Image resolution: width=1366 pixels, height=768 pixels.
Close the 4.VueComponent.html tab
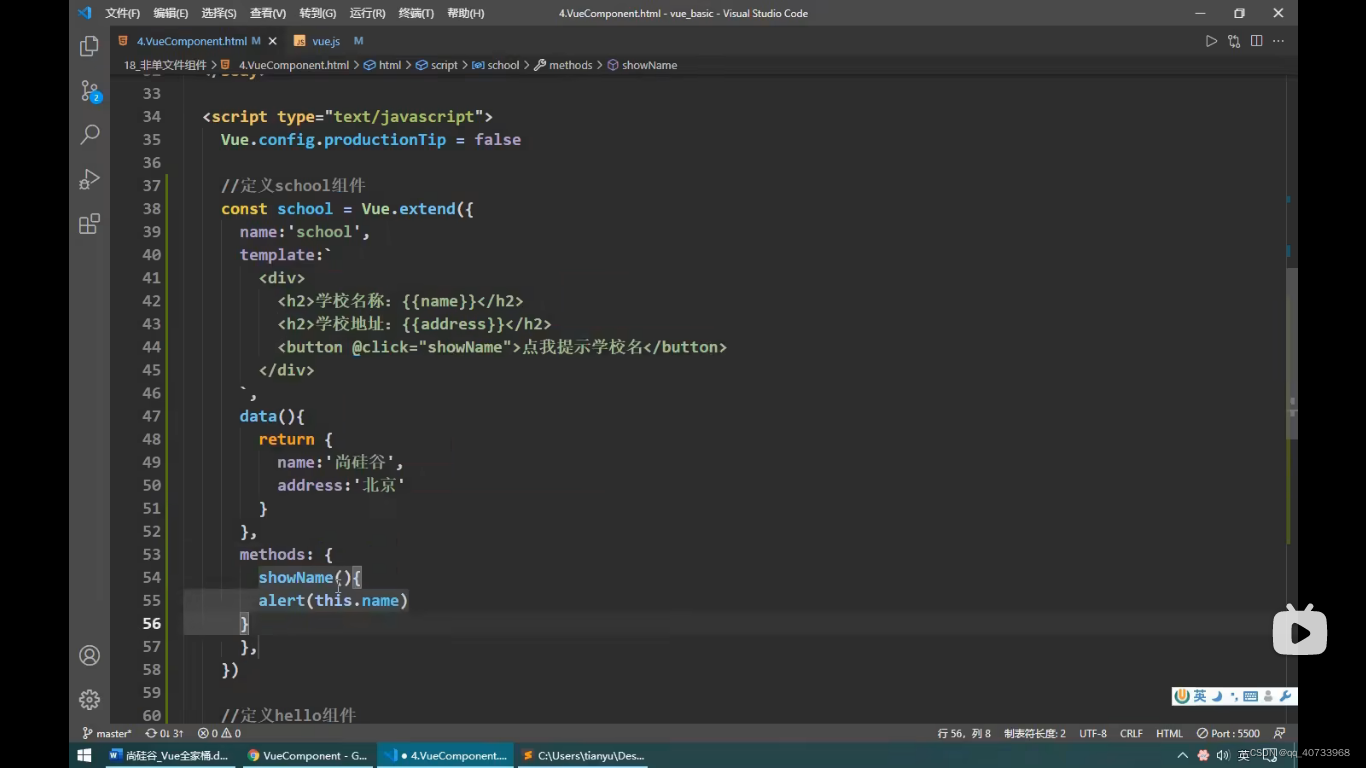coord(272,41)
